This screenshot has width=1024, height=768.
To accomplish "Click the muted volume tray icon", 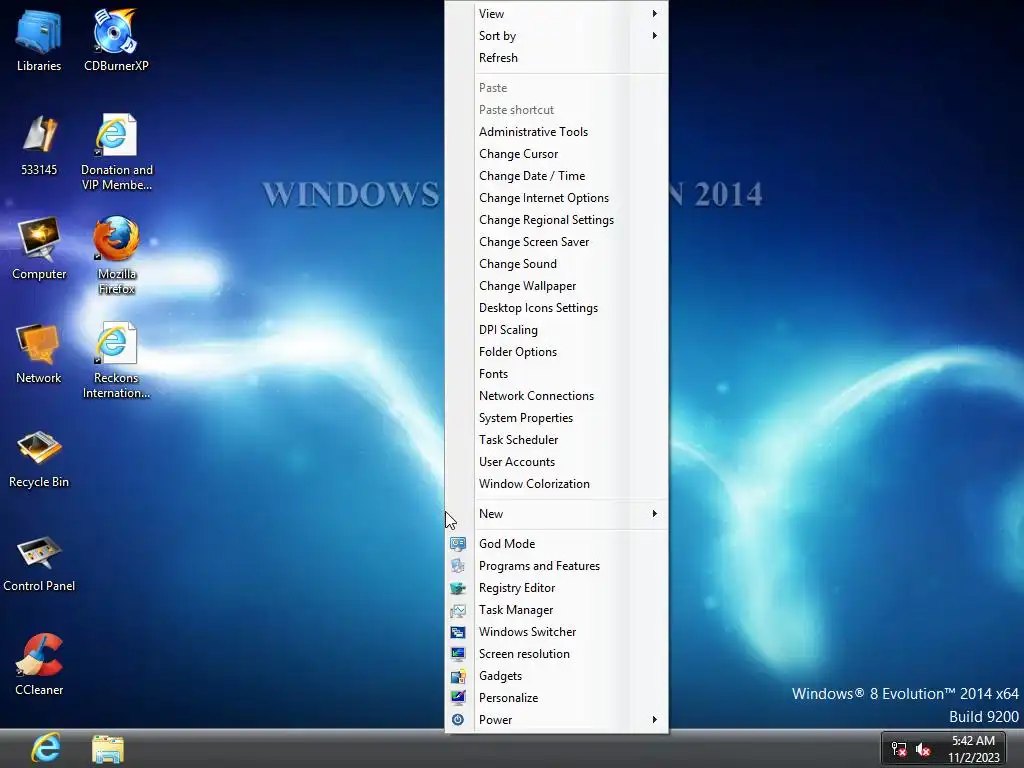I will coord(923,749).
